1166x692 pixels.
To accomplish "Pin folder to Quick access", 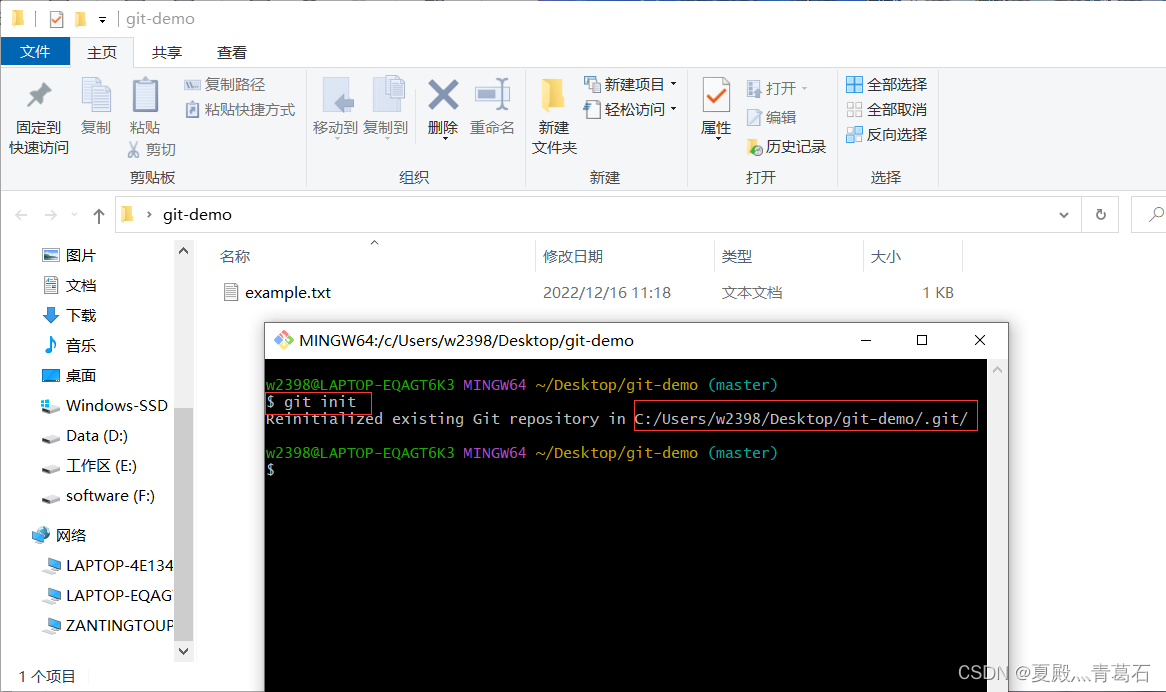I will click(39, 117).
